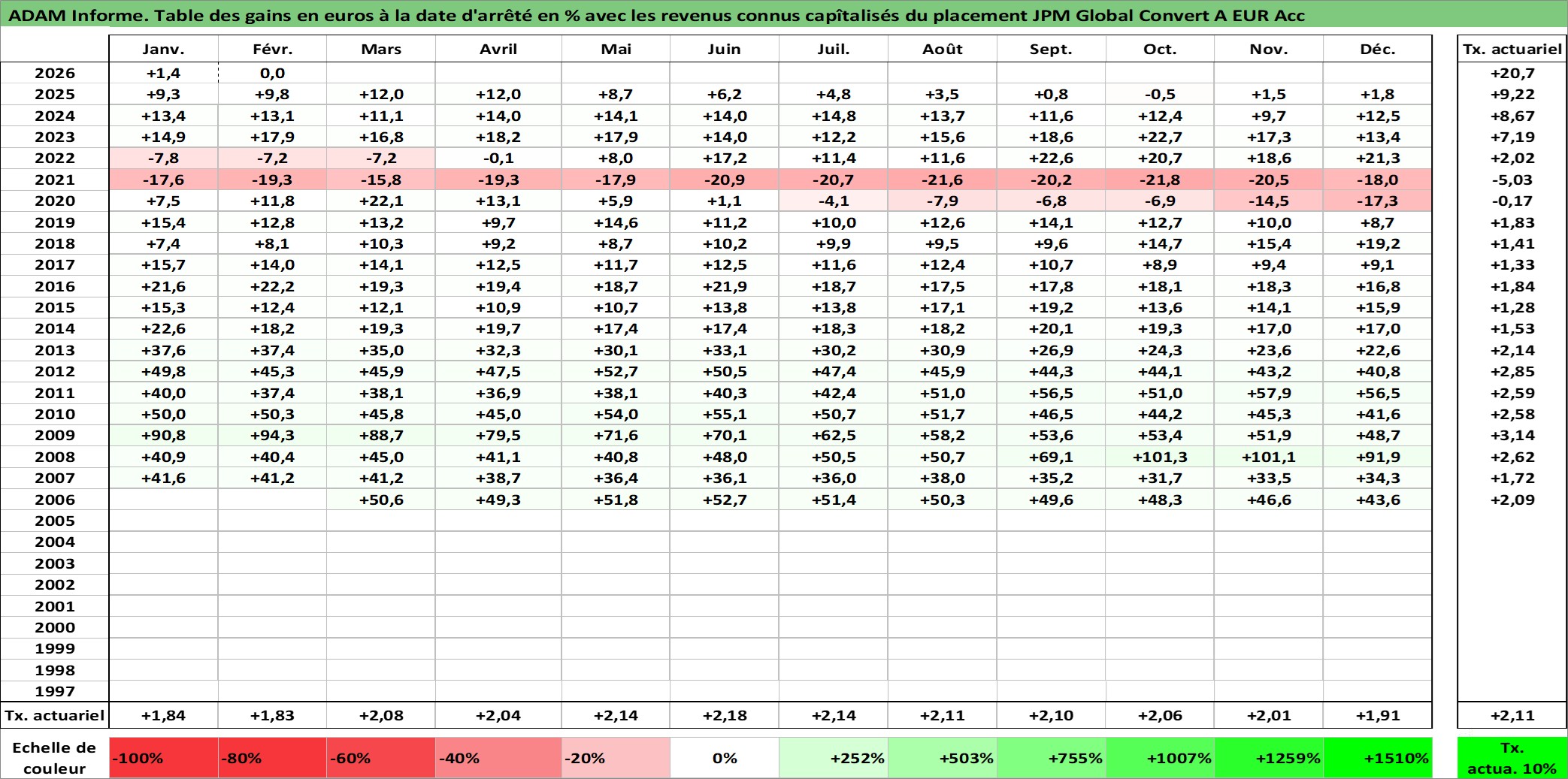Screen dimensions: 1568x779
Task: Click the +57,9 cell in November 2011
Action: coord(1269,393)
